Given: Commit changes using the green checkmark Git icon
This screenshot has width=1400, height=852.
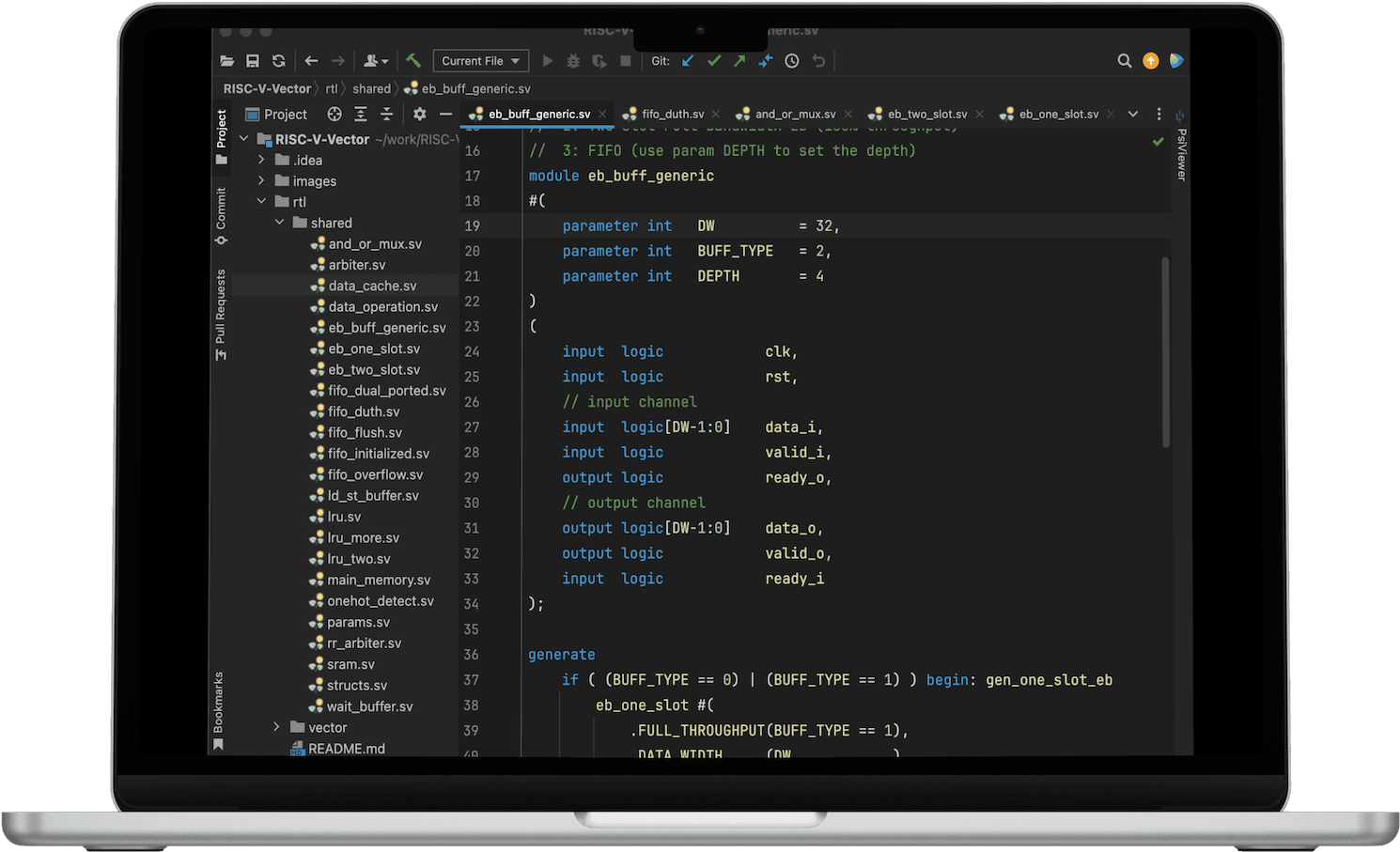Looking at the screenshot, I should point(713,60).
